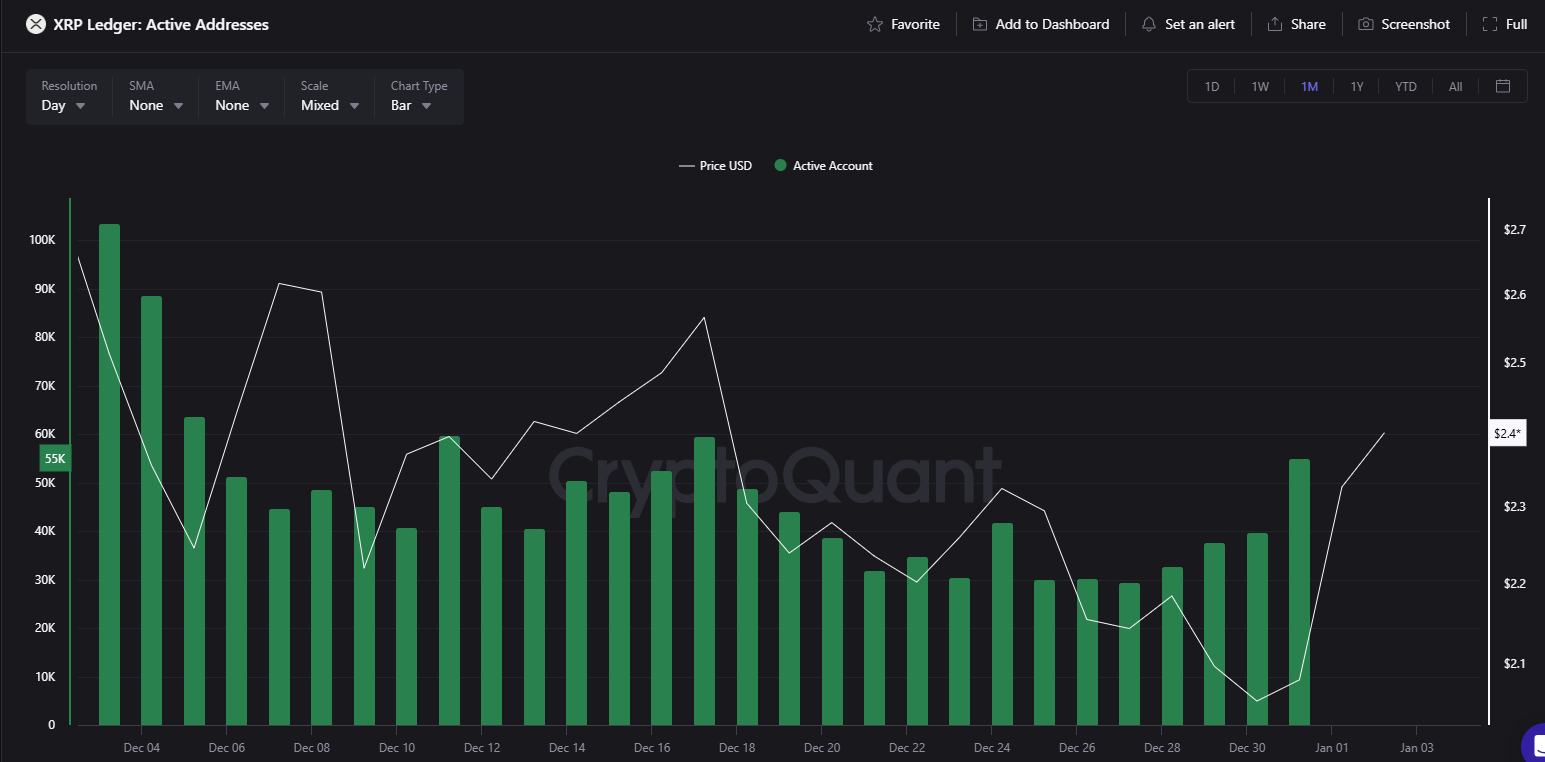
Task: Click the 100K y-axis label
Action: coord(42,241)
